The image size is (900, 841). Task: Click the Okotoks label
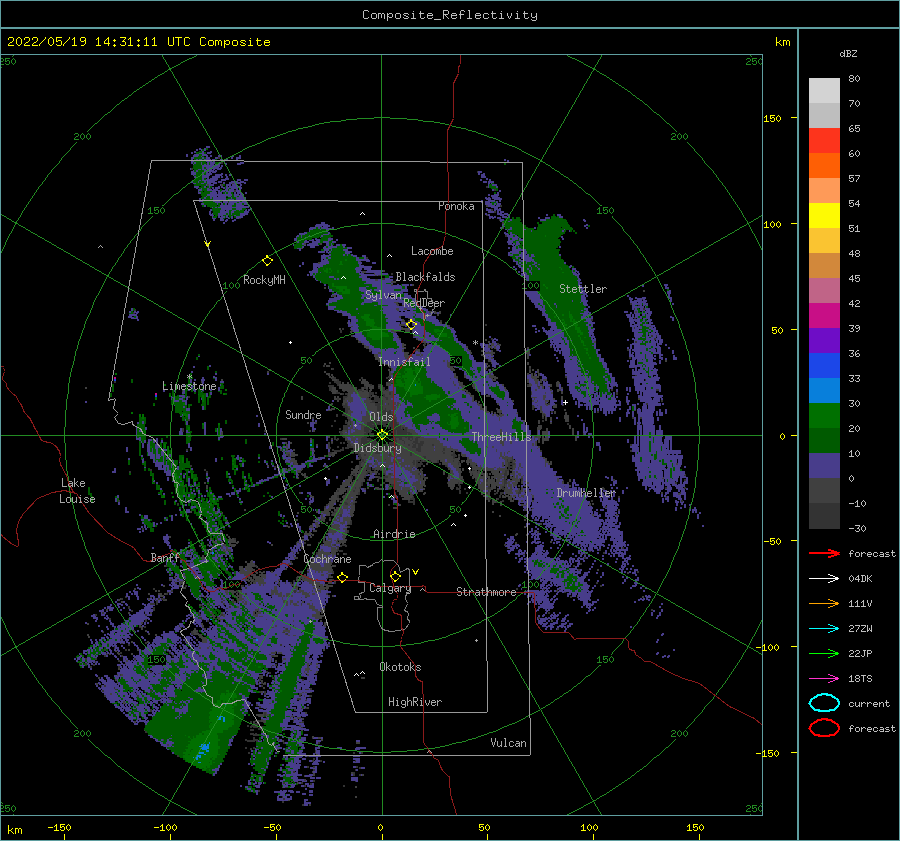[400, 667]
